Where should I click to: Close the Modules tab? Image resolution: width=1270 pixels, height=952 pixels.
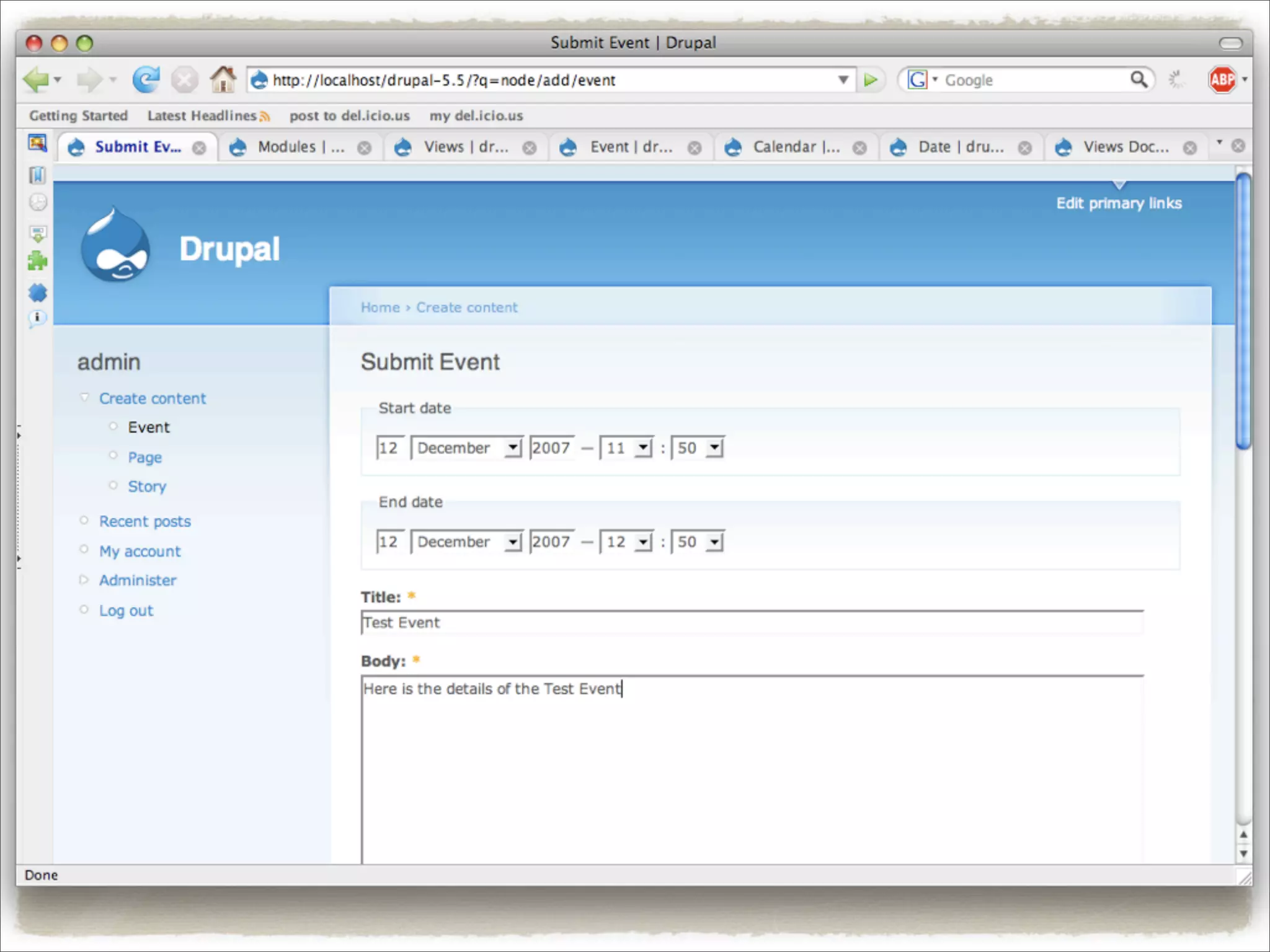[x=365, y=148]
